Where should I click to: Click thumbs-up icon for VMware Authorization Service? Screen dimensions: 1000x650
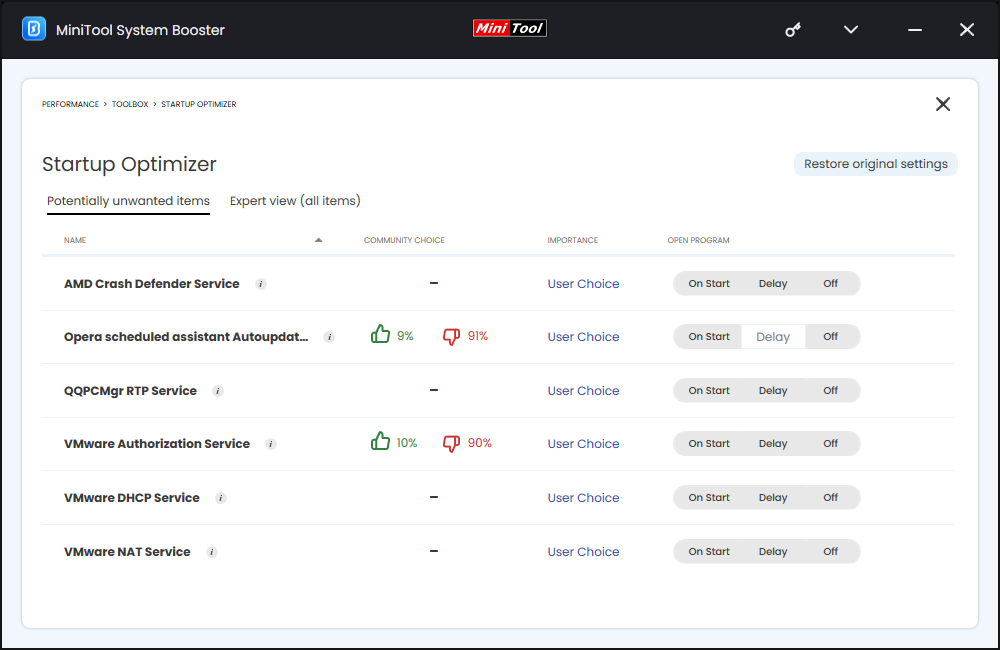point(380,441)
